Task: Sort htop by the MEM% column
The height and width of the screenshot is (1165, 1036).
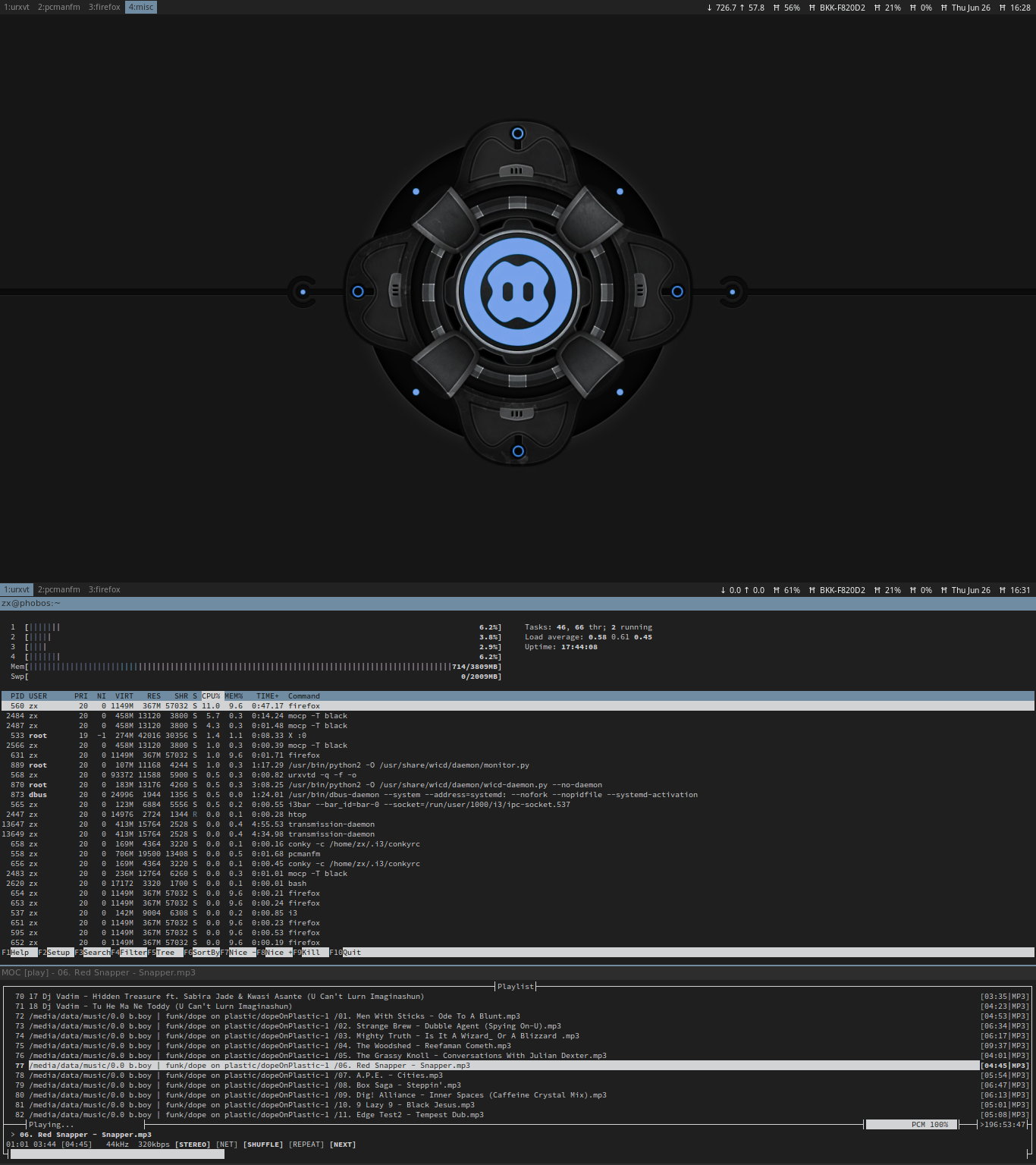Action: click(x=234, y=696)
